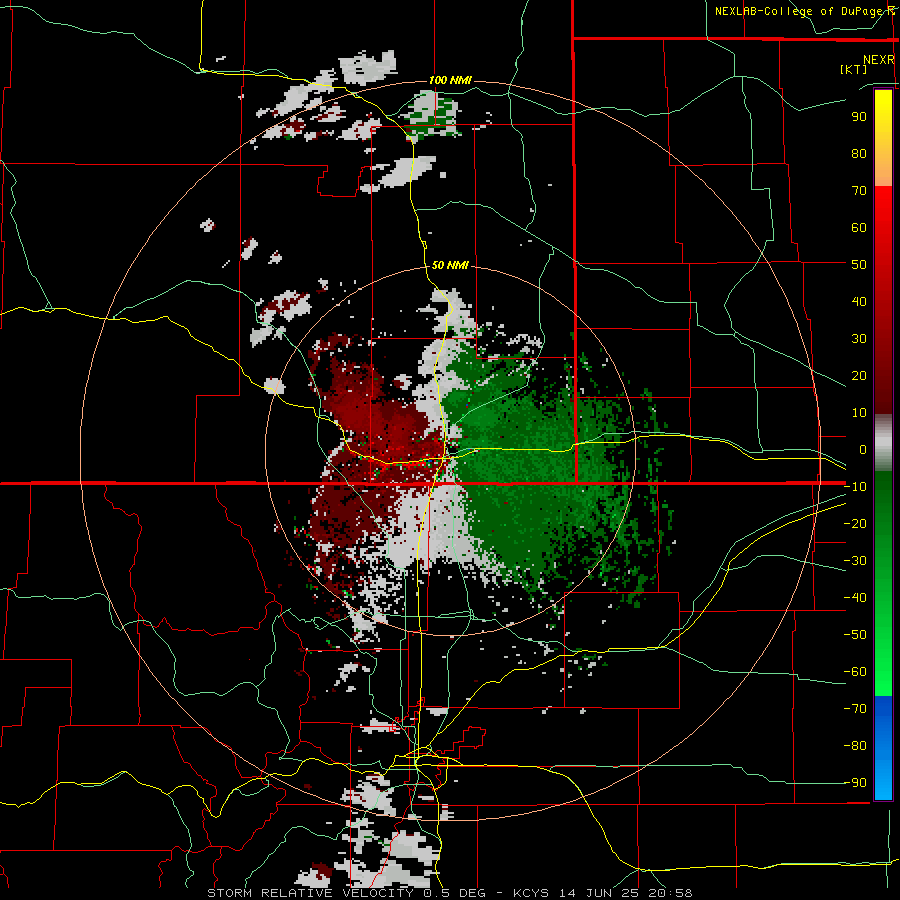Click the 60 value on the velocity scale
Image resolution: width=900 pixels, height=900 pixels.
tap(859, 227)
